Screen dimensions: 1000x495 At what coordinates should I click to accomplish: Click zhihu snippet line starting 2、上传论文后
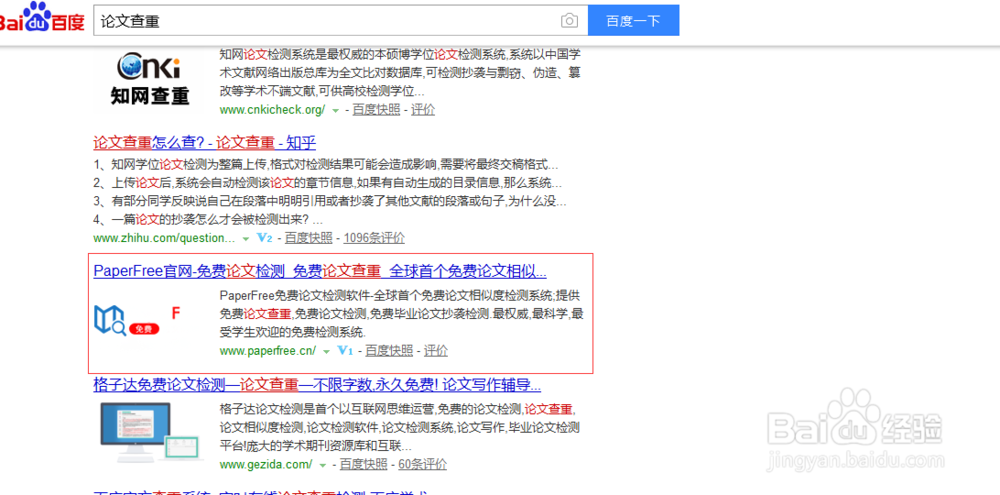pos(328,183)
